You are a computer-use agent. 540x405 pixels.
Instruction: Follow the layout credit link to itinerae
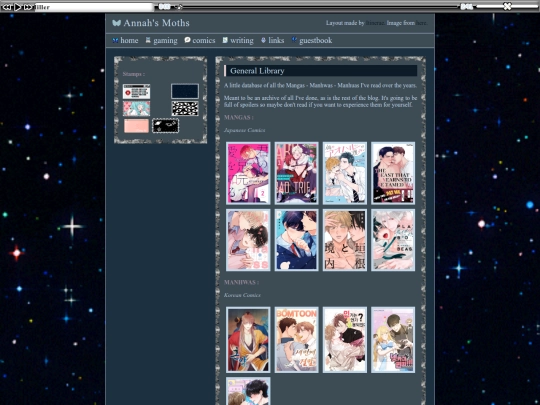point(375,23)
